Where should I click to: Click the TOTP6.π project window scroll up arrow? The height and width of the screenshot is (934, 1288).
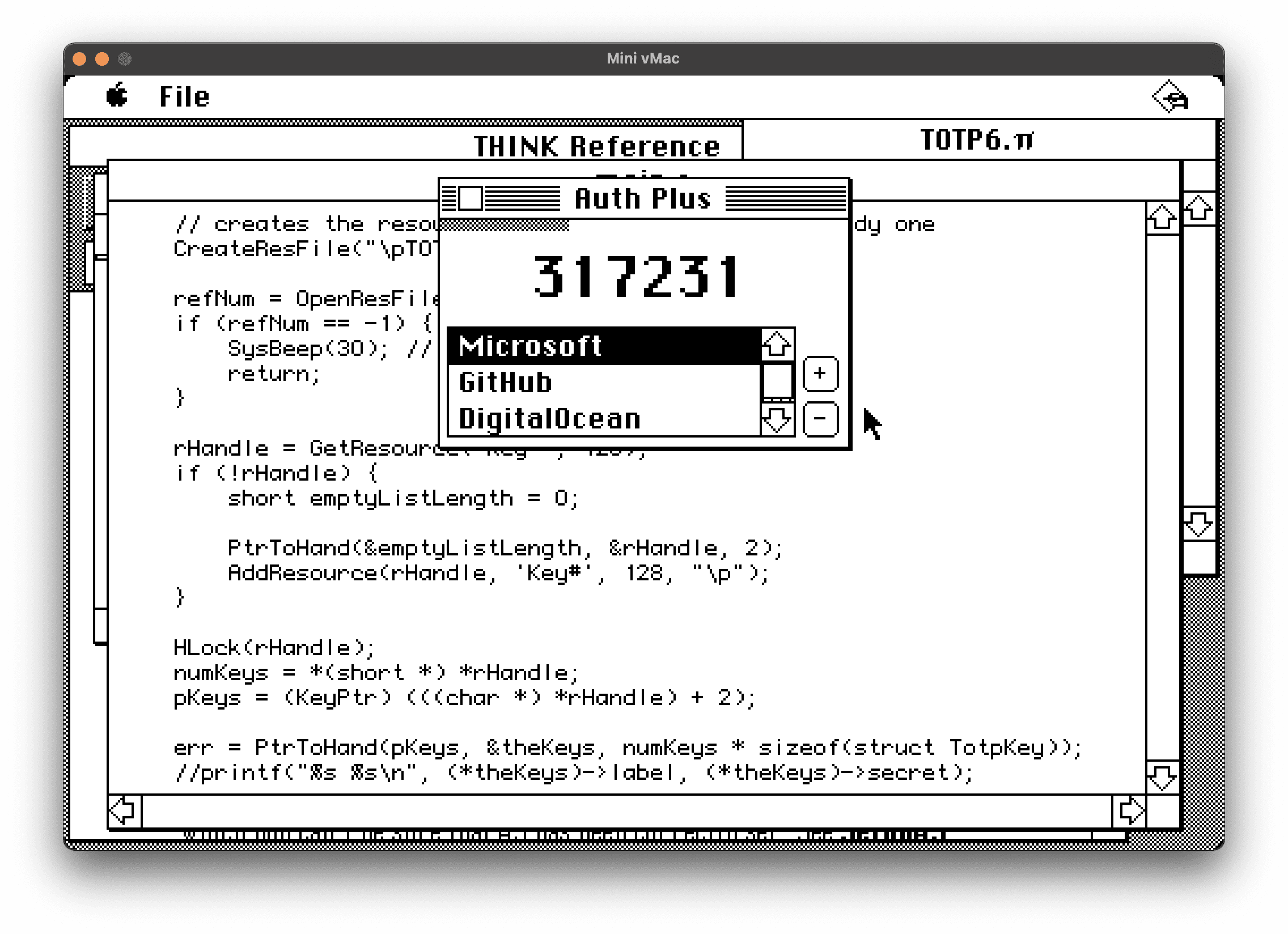coord(1198,209)
